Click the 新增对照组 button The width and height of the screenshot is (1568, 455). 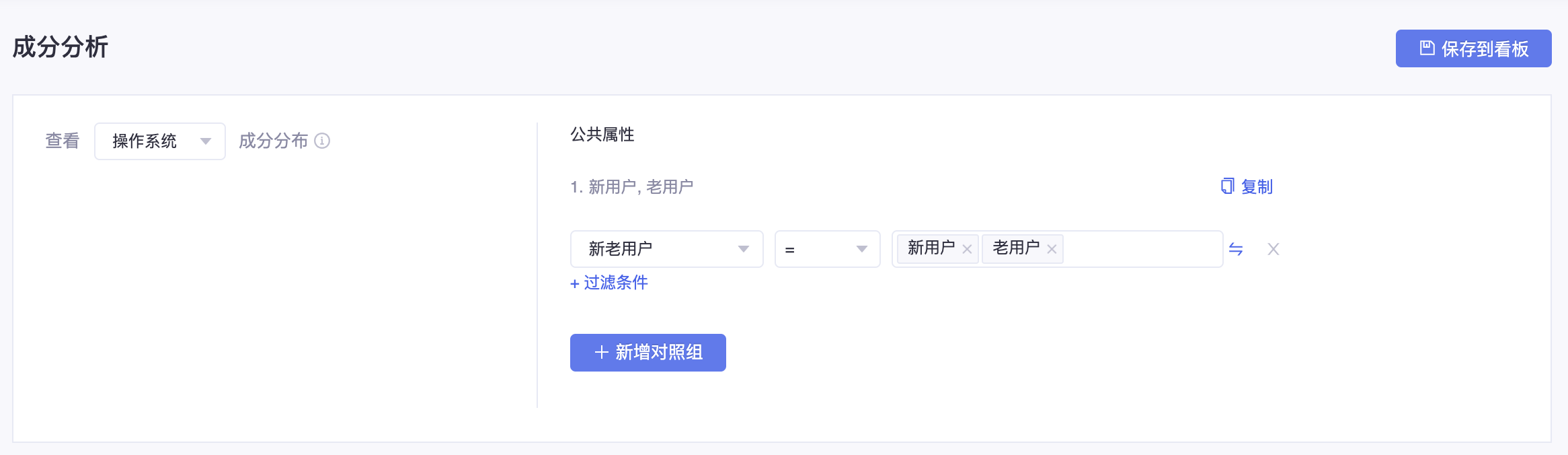click(x=648, y=353)
